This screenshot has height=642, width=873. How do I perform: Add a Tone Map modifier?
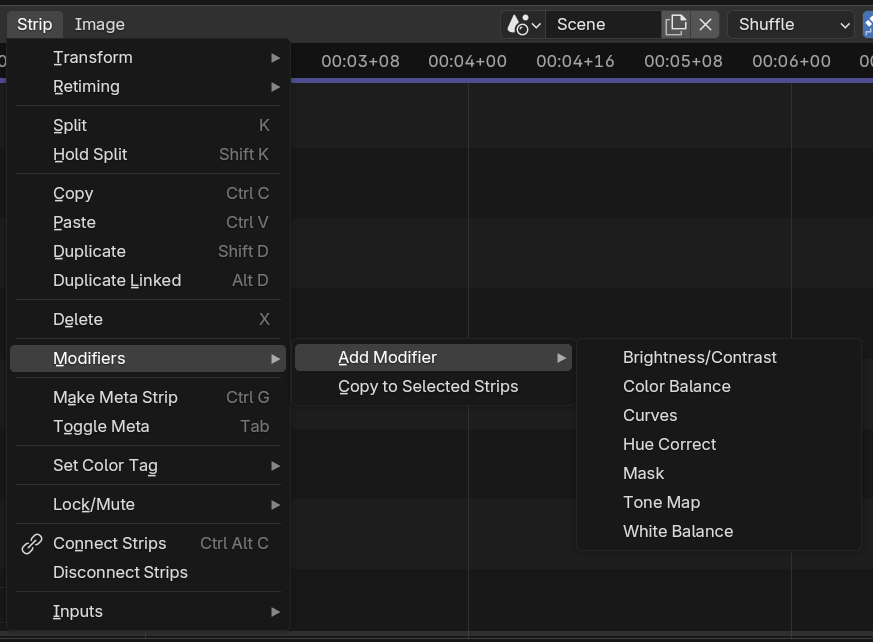pyautogui.click(x=719, y=502)
